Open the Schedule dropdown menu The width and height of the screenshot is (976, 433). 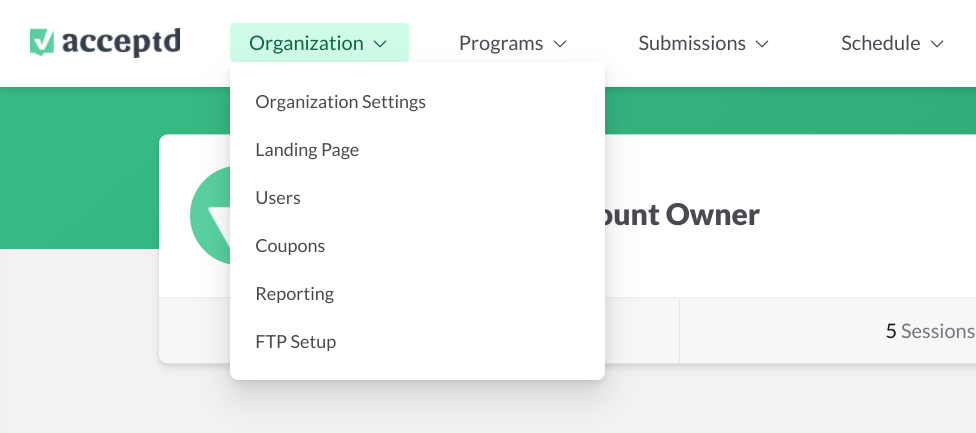[x=892, y=44]
